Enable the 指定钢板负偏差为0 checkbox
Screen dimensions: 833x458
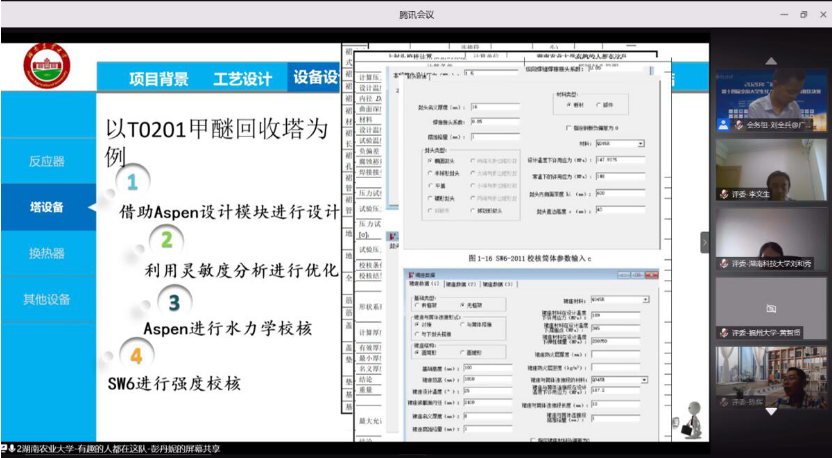(x=569, y=127)
